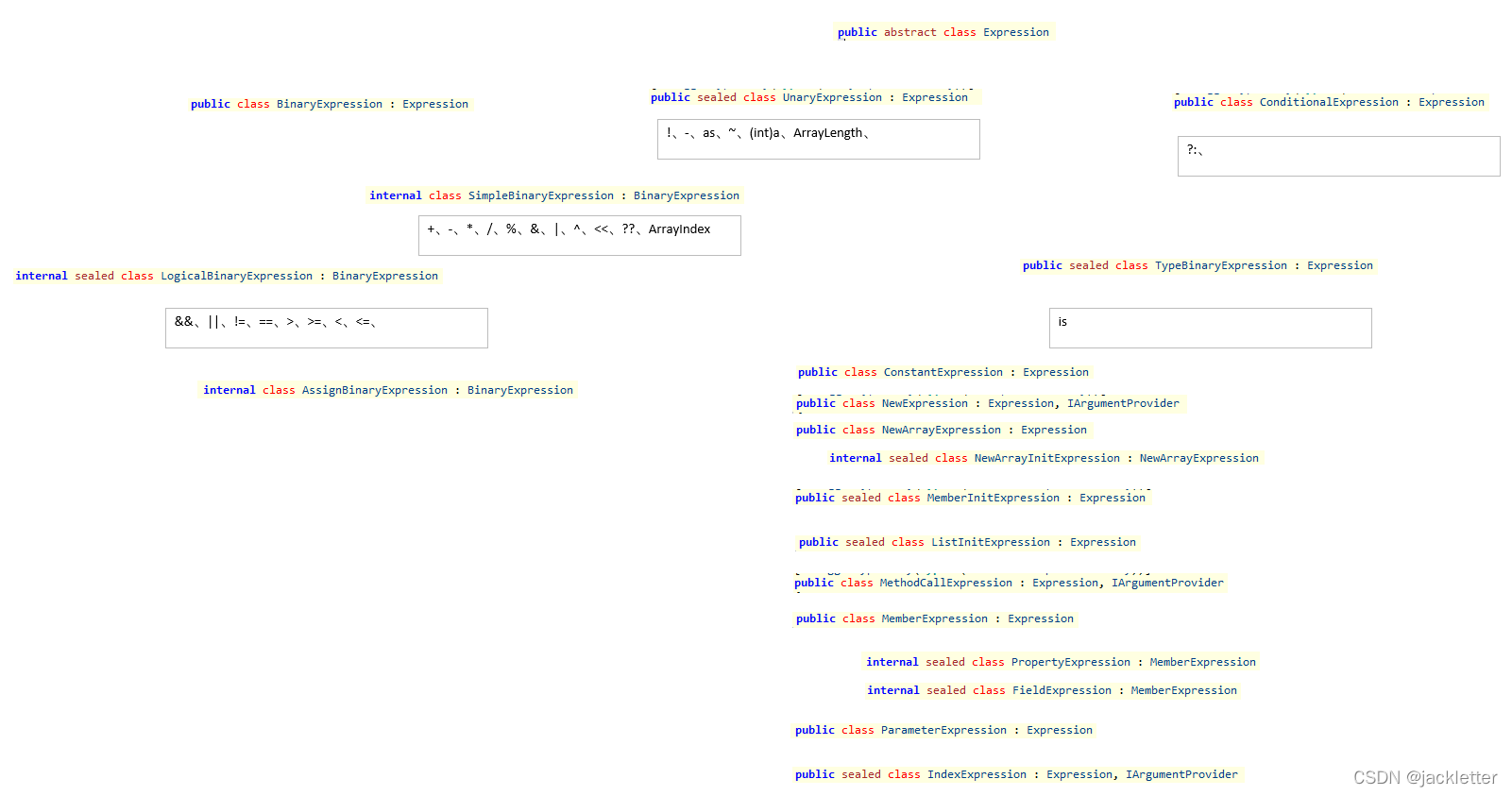Click the ParameterExpression class declaration
Screen dimensions: 1512x796
(x=943, y=730)
